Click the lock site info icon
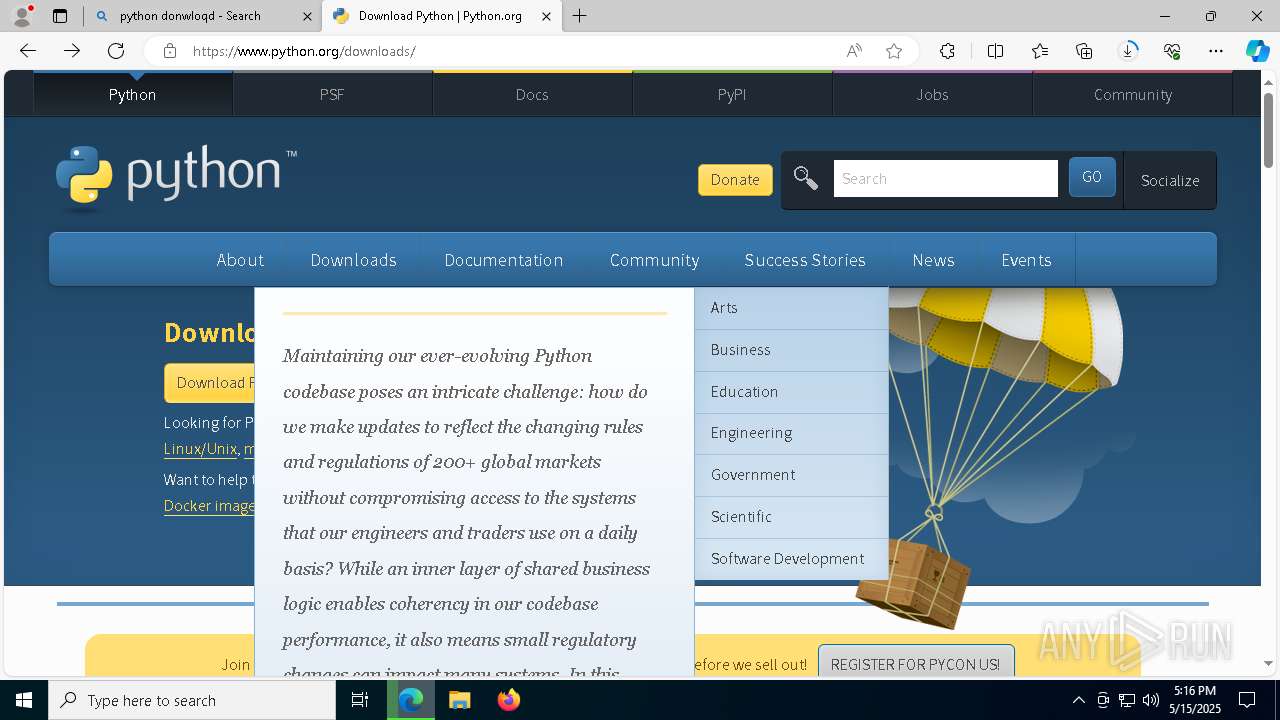 click(170, 51)
